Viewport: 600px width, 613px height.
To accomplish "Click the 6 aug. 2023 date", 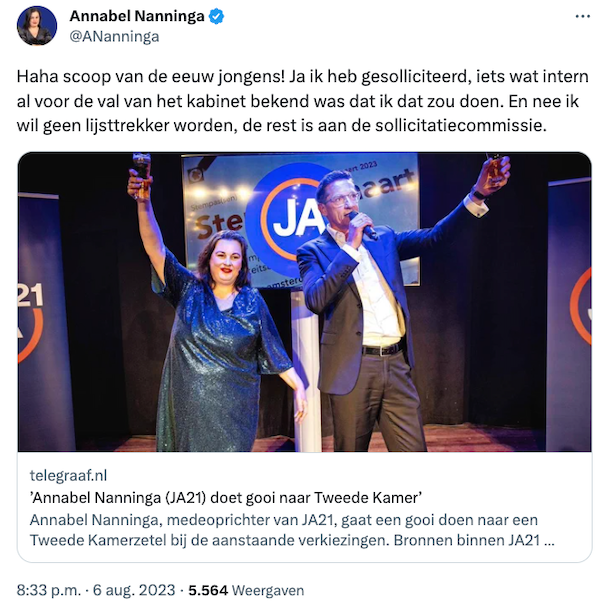I will (134, 590).
